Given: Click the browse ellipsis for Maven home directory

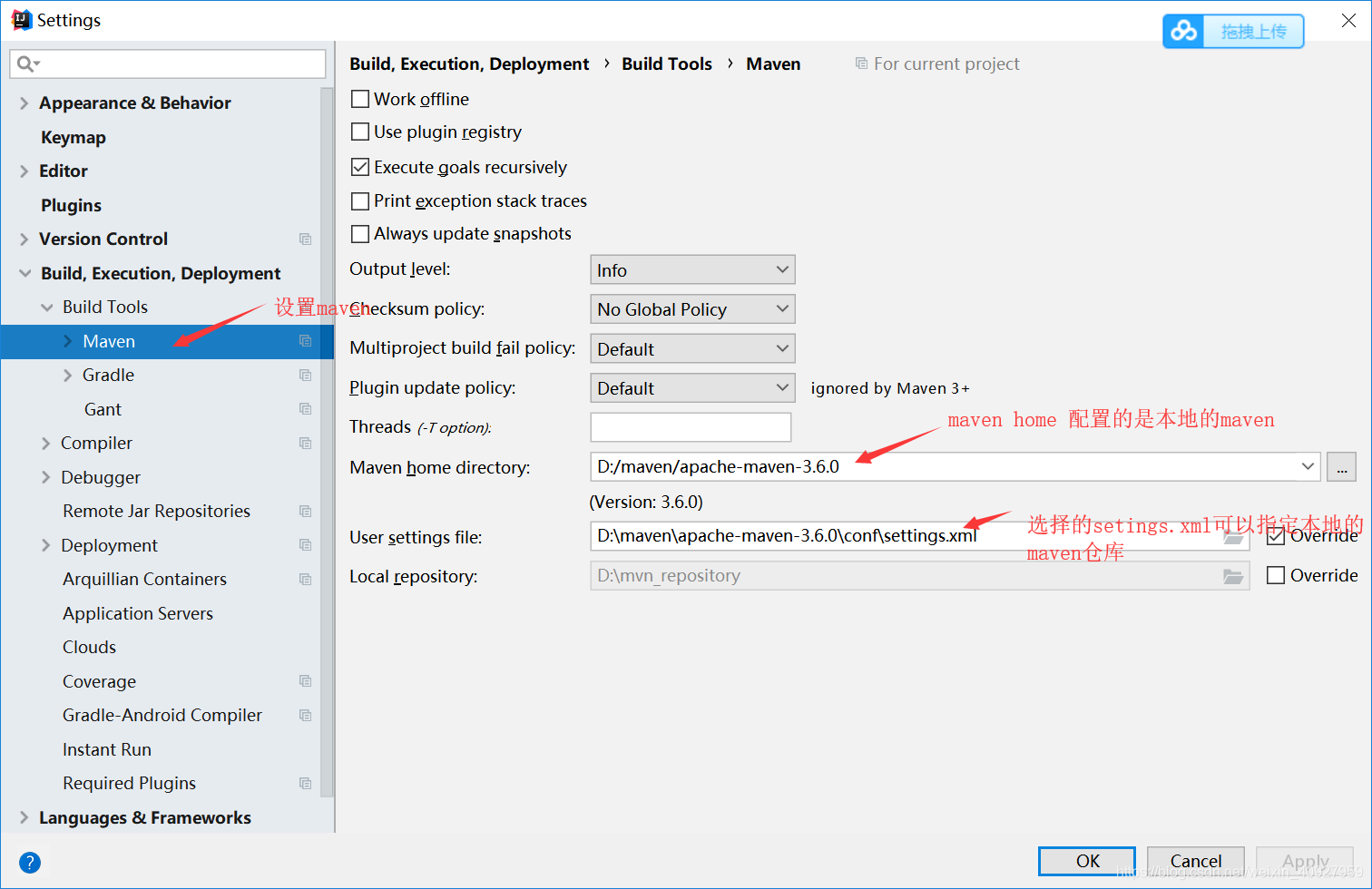Looking at the screenshot, I should 1341,466.
